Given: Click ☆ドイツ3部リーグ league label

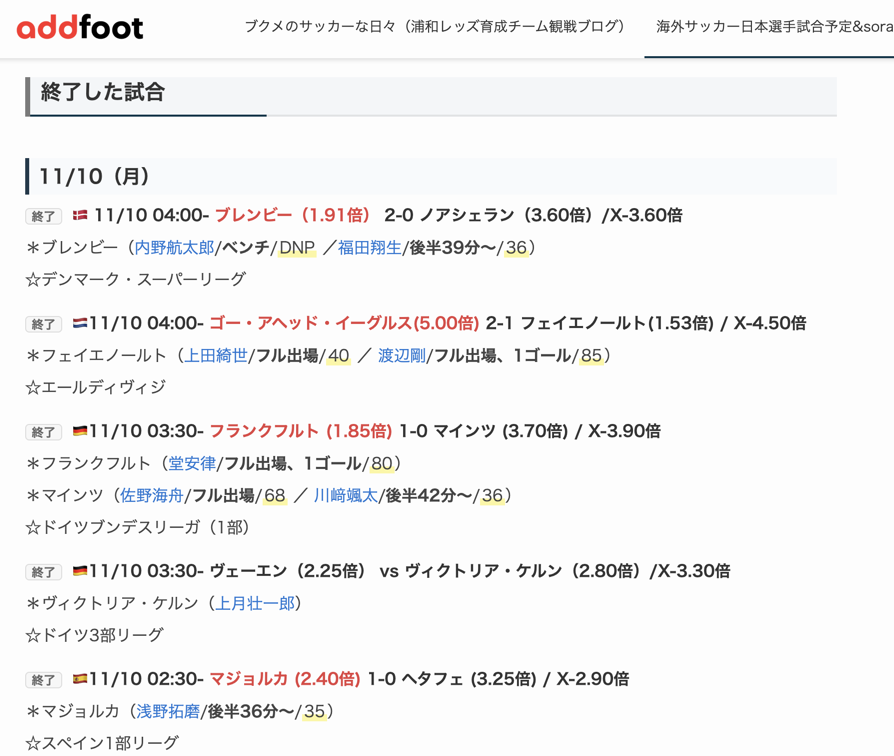Looking at the screenshot, I should coord(95,635).
